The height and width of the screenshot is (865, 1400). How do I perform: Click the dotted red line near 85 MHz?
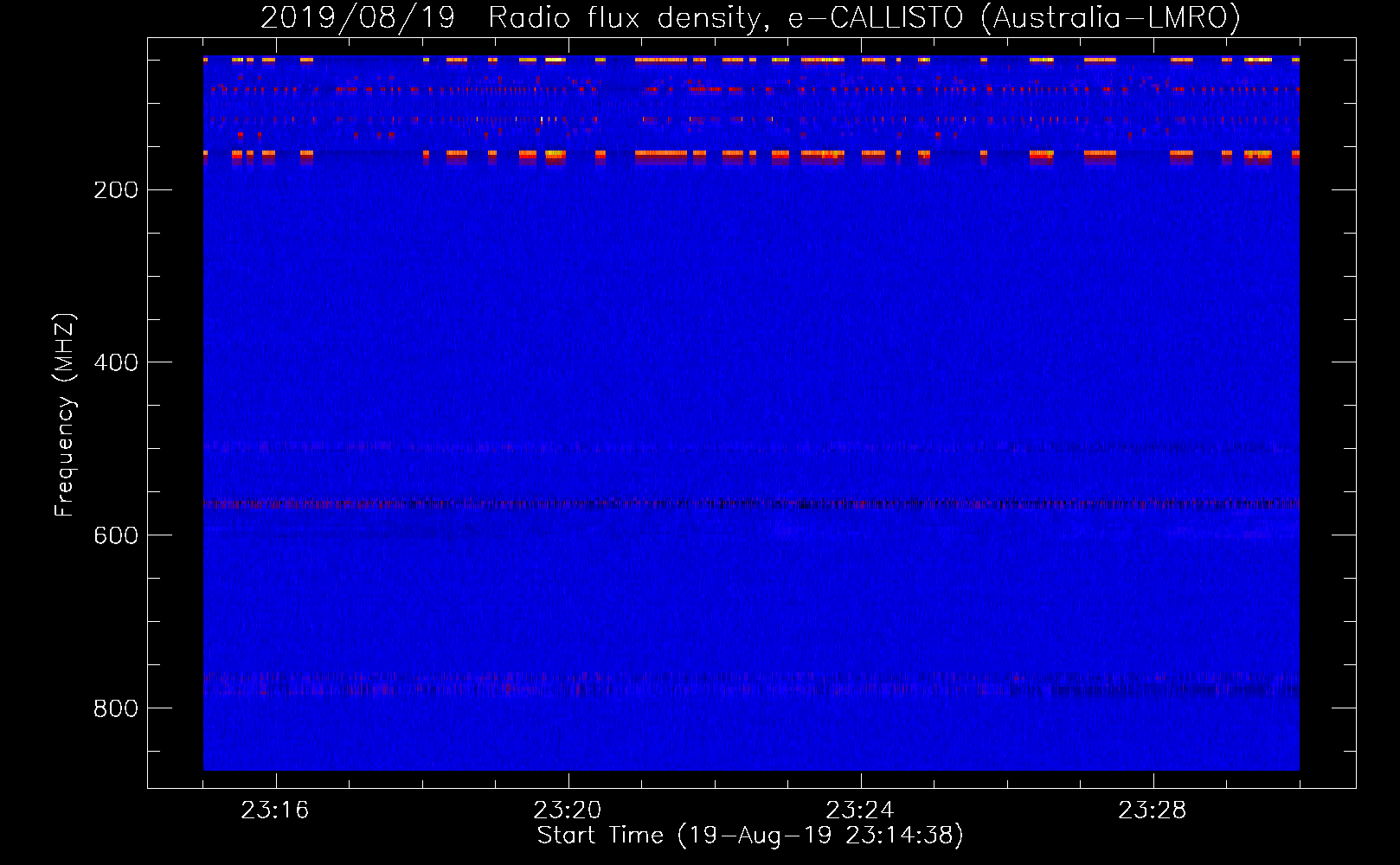click(751, 89)
